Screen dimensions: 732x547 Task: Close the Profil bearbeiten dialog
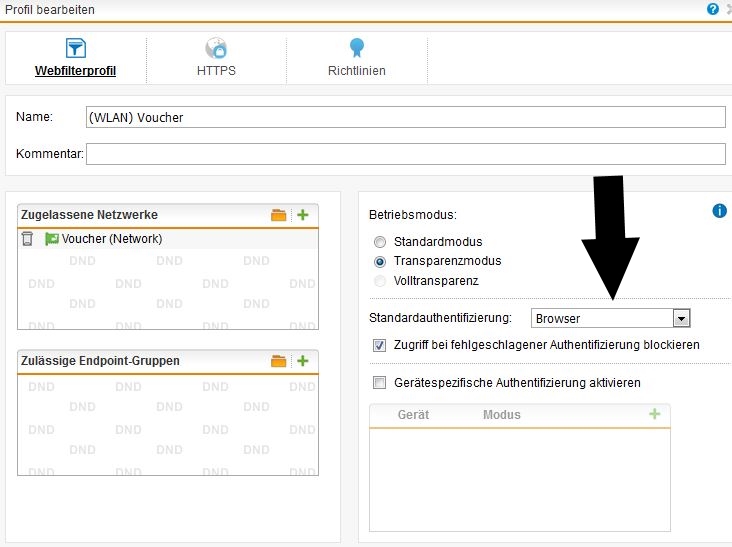click(x=727, y=9)
